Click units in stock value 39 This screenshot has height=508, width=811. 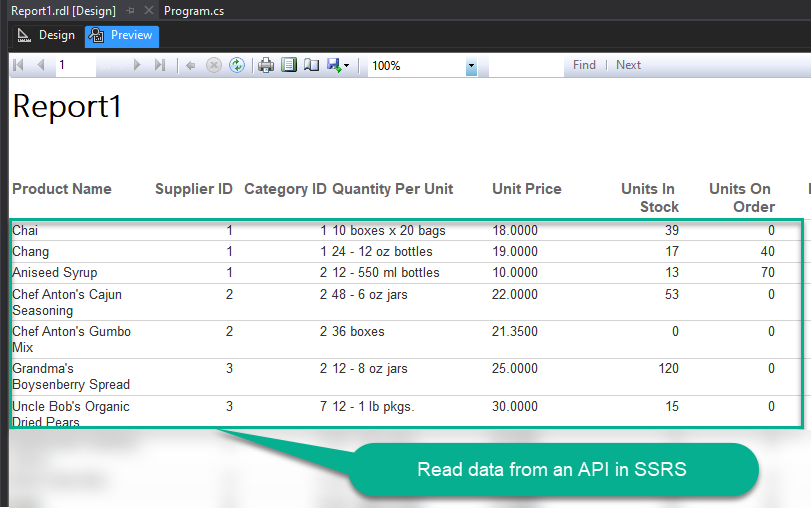[672, 230]
